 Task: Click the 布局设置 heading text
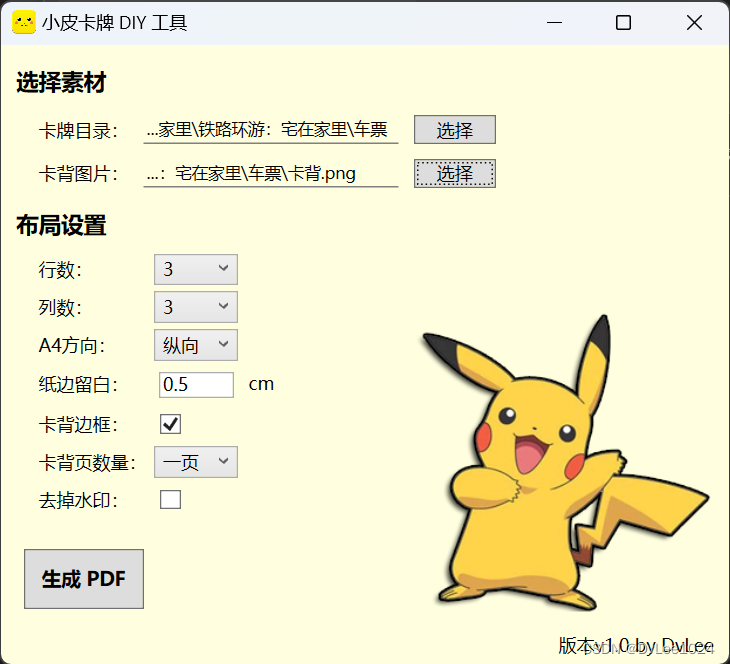pyautogui.click(x=61, y=226)
